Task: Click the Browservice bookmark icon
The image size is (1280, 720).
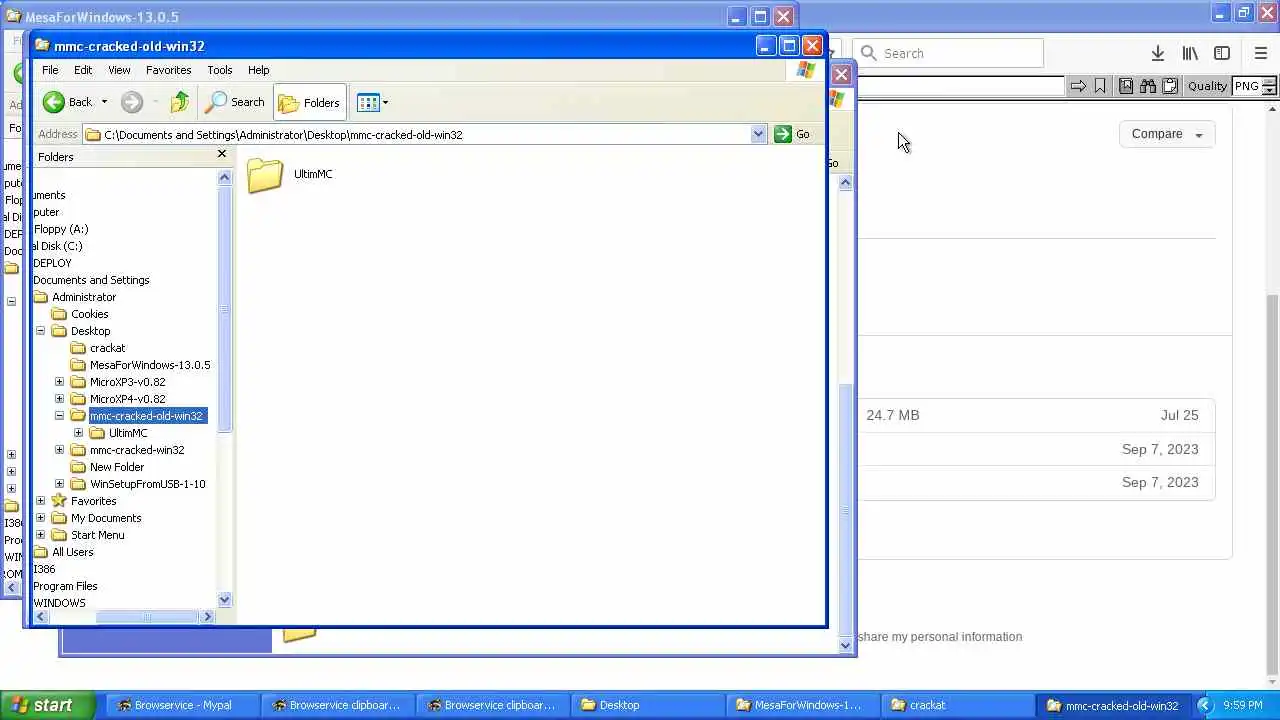Action: 1100,86
